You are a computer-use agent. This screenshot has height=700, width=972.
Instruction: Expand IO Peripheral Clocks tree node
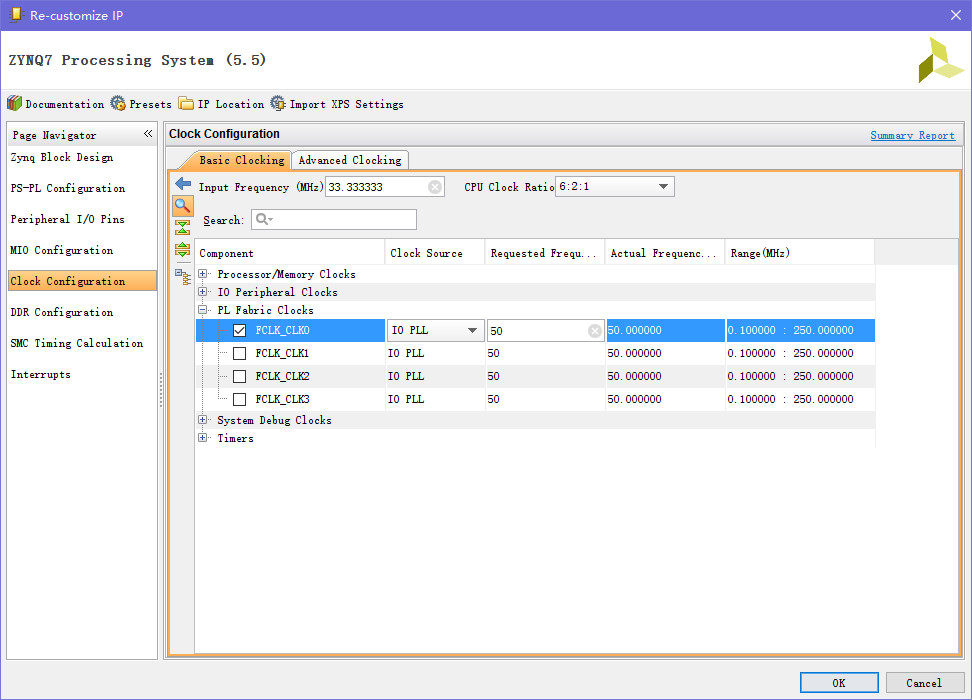point(202,291)
